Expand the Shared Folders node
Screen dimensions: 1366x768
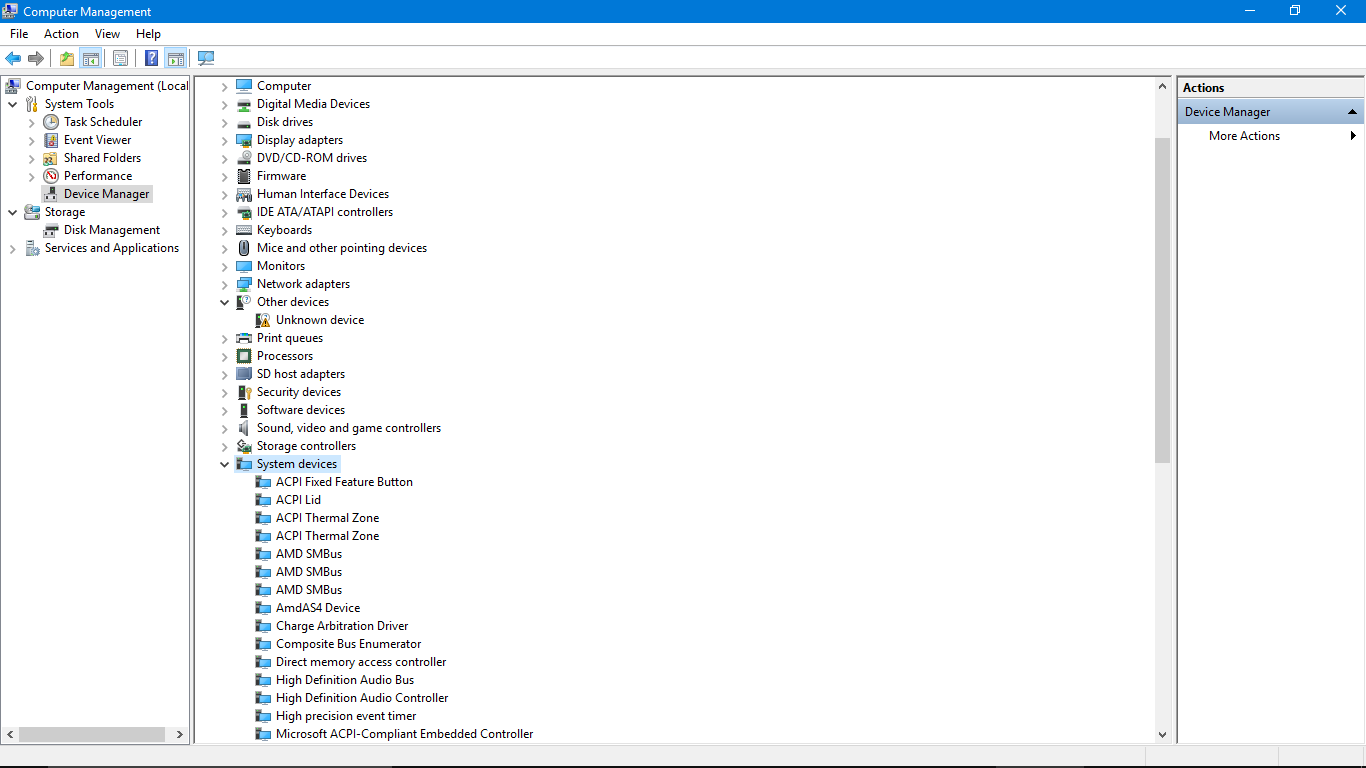point(32,158)
